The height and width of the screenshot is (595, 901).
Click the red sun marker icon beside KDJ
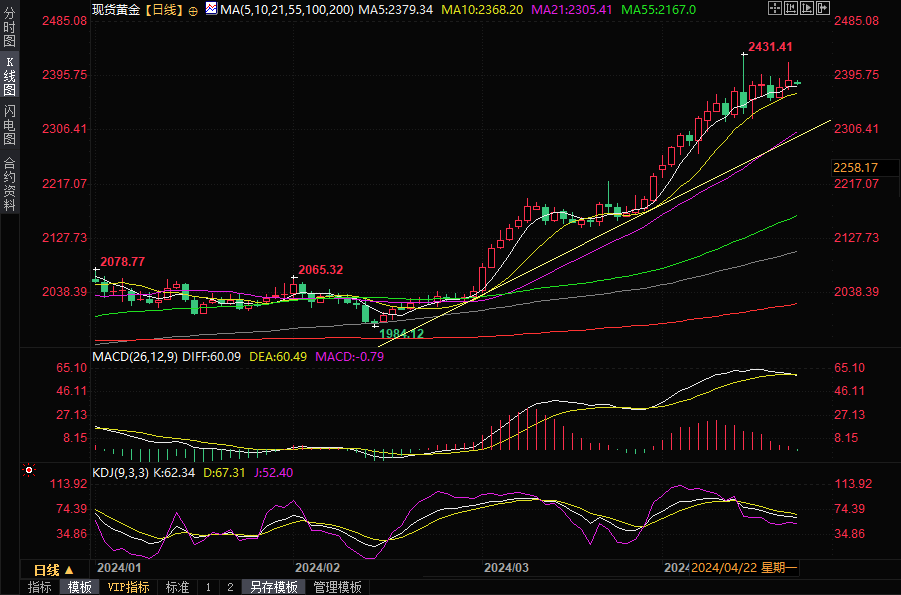coord(29,469)
